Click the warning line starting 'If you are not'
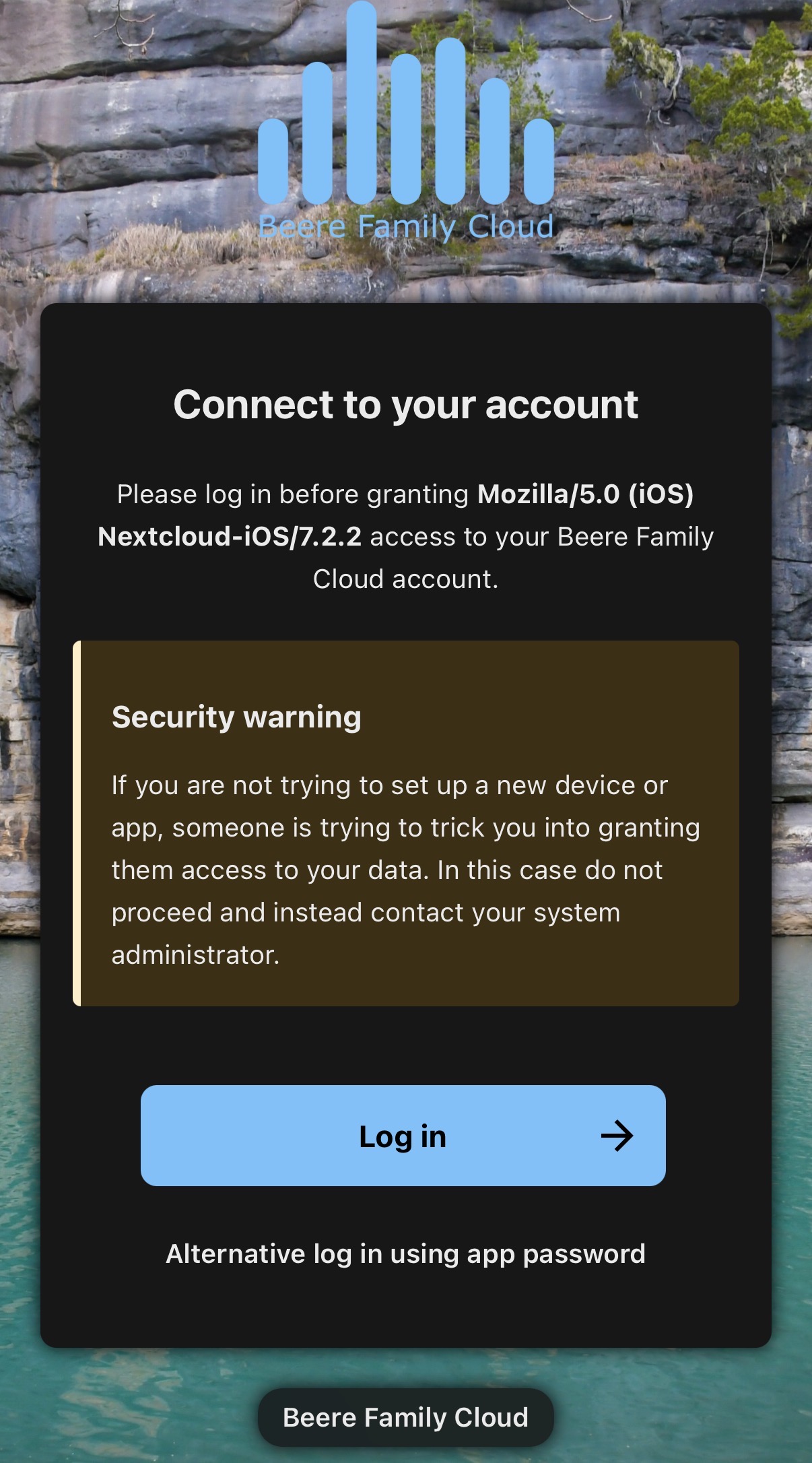 (x=389, y=785)
